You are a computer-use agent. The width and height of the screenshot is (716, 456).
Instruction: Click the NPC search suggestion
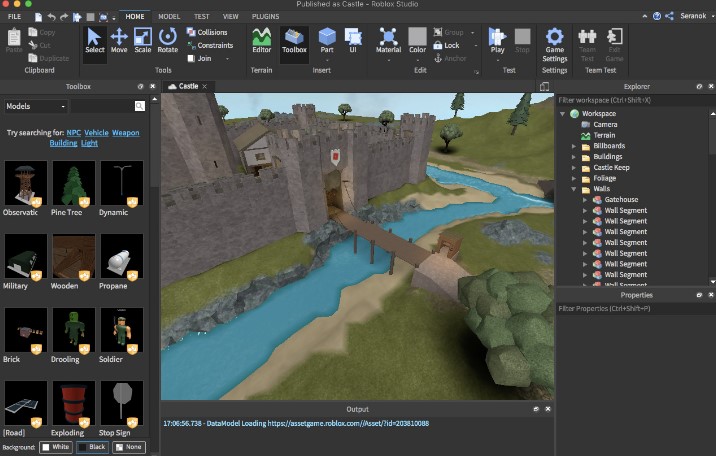74,133
